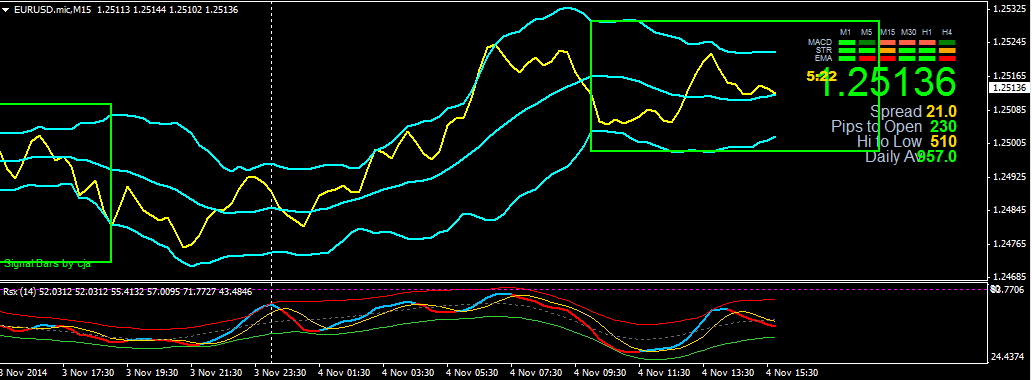Click the Spread 21.0 readout
Screen dimensions: 1032x380
[914, 111]
